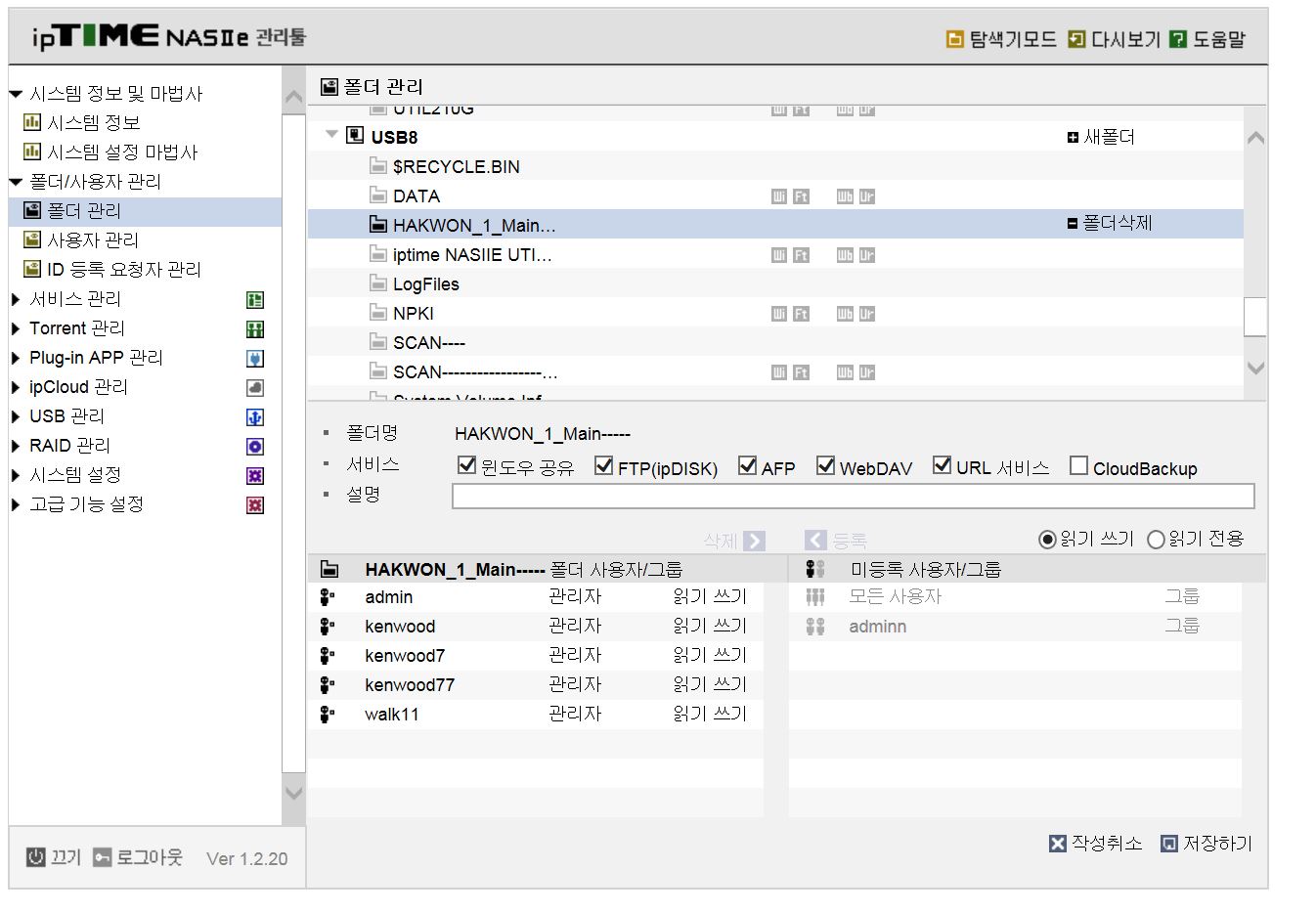Click the 삭제 arrow button
This screenshot has width=1316, height=913.
(754, 541)
